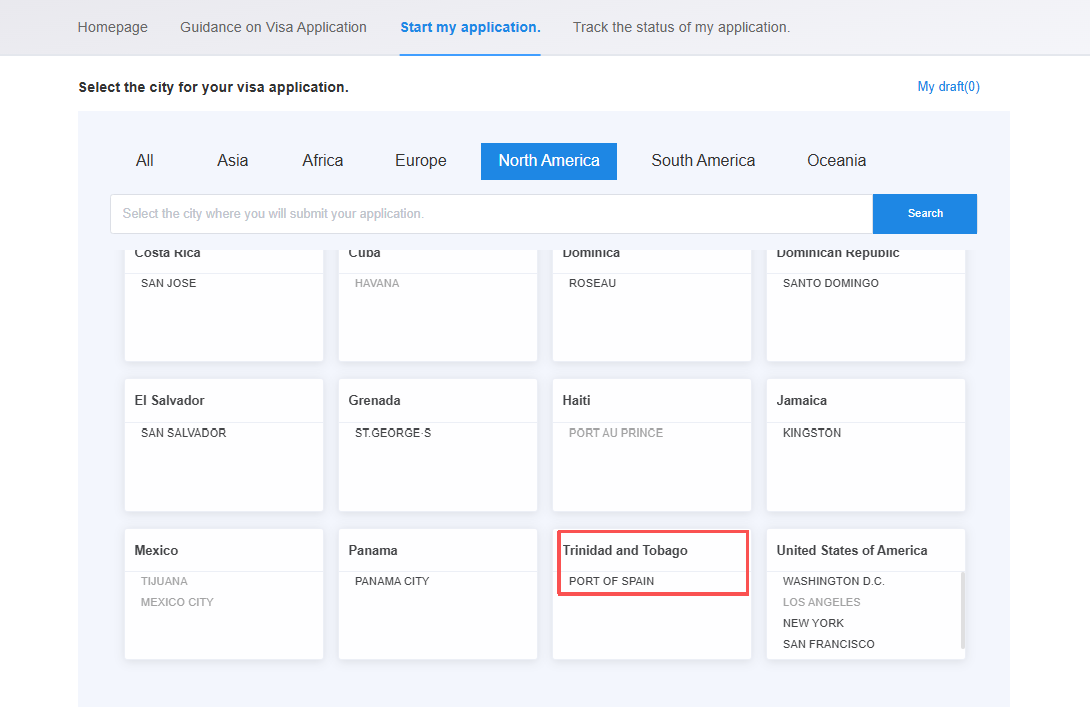
Task: View Oceania cities
Action: 836,161
